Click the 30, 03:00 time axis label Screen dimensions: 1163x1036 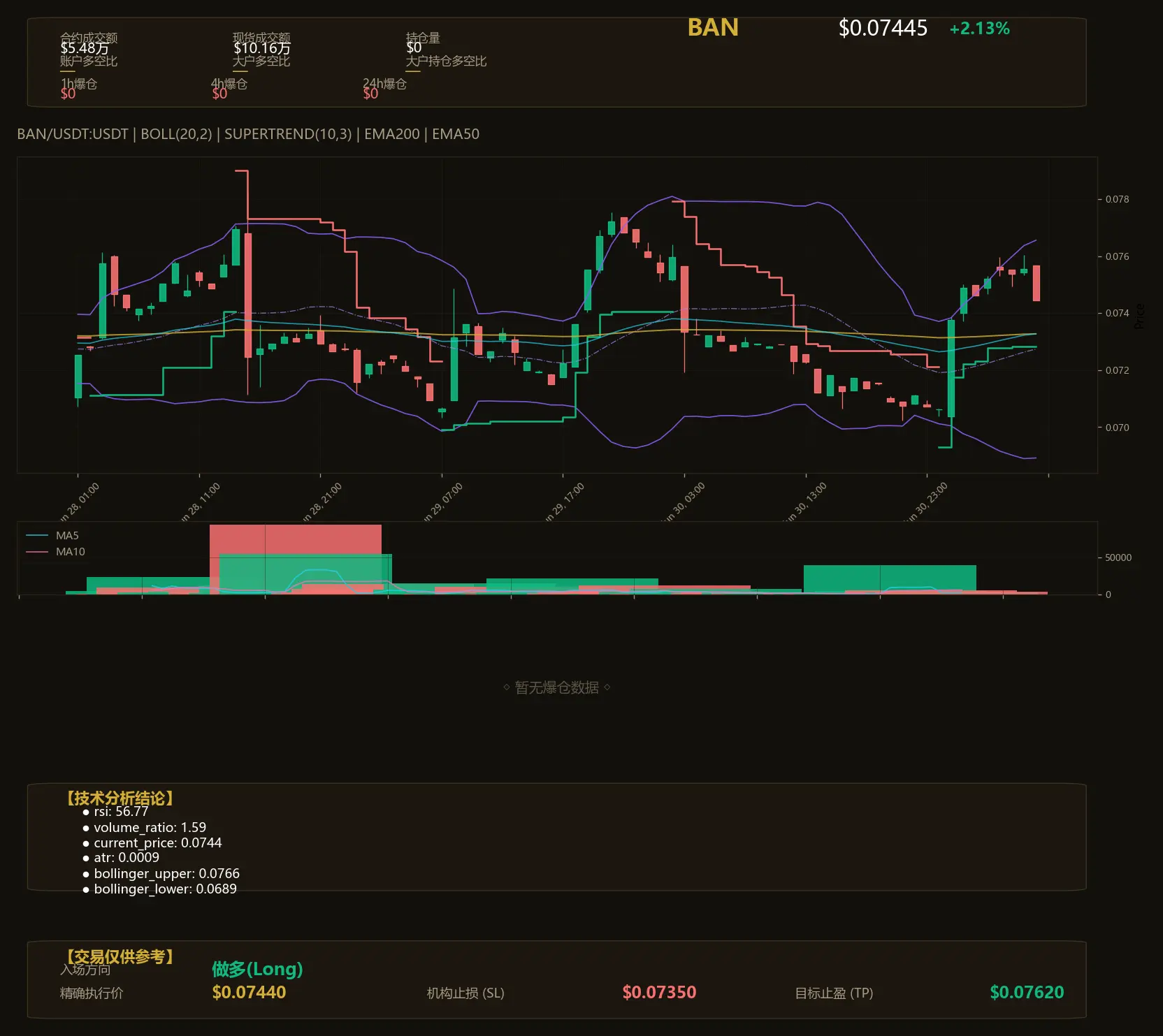(685, 502)
